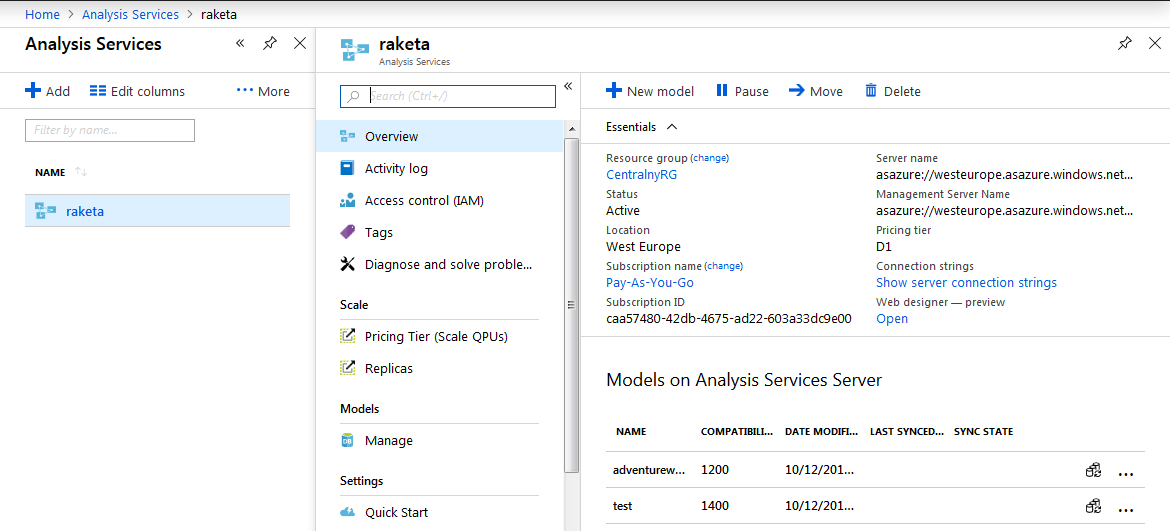1170x531 pixels.
Task: Open the Web designer preview
Action: (x=892, y=318)
